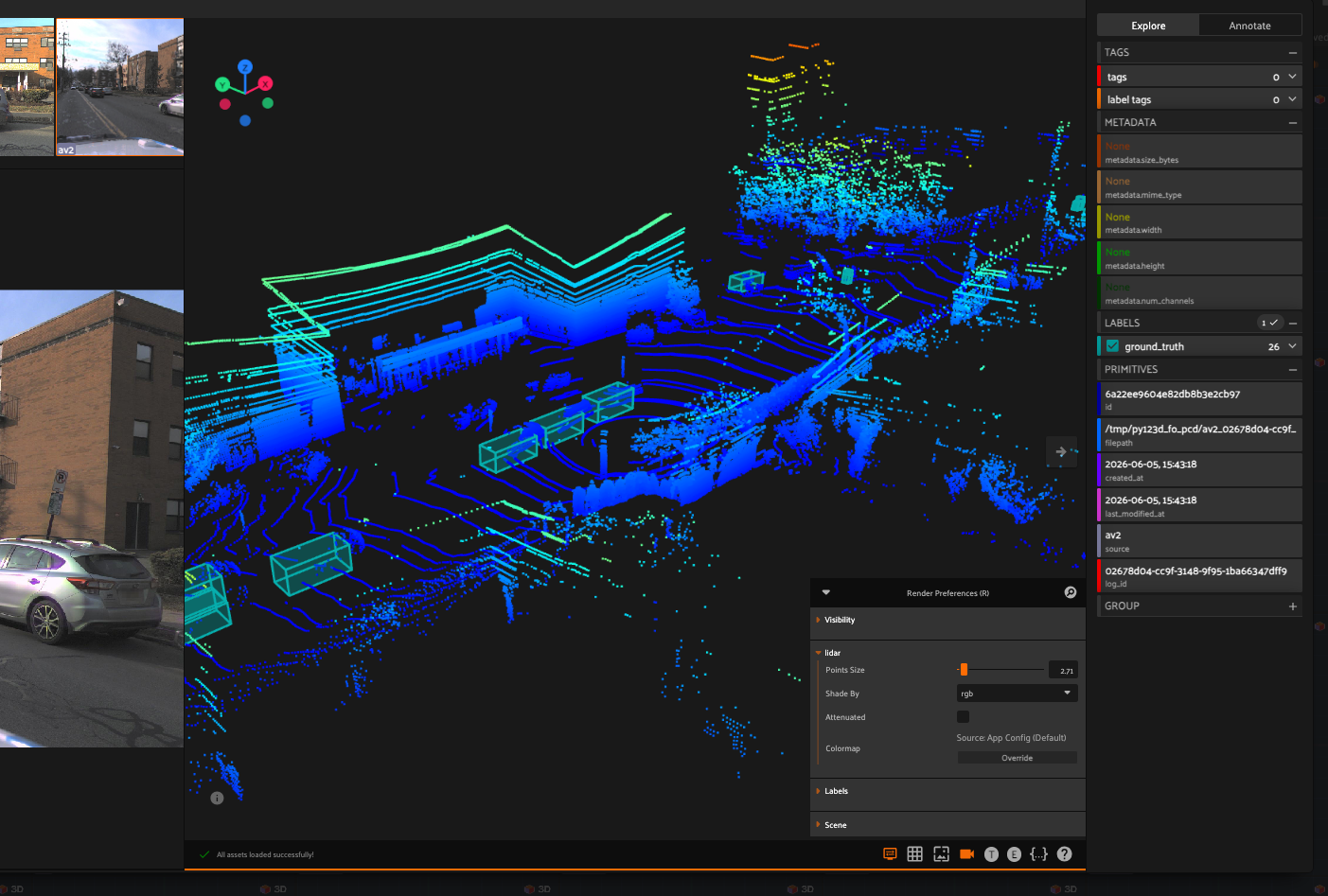Image resolution: width=1328 pixels, height=896 pixels.
Task: Toggle the ground_truth label checkbox
Action: point(1113,346)
